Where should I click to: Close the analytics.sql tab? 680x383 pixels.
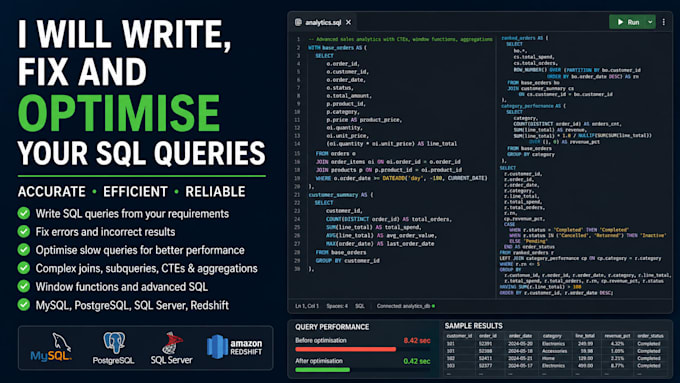[x=349, y=22]
